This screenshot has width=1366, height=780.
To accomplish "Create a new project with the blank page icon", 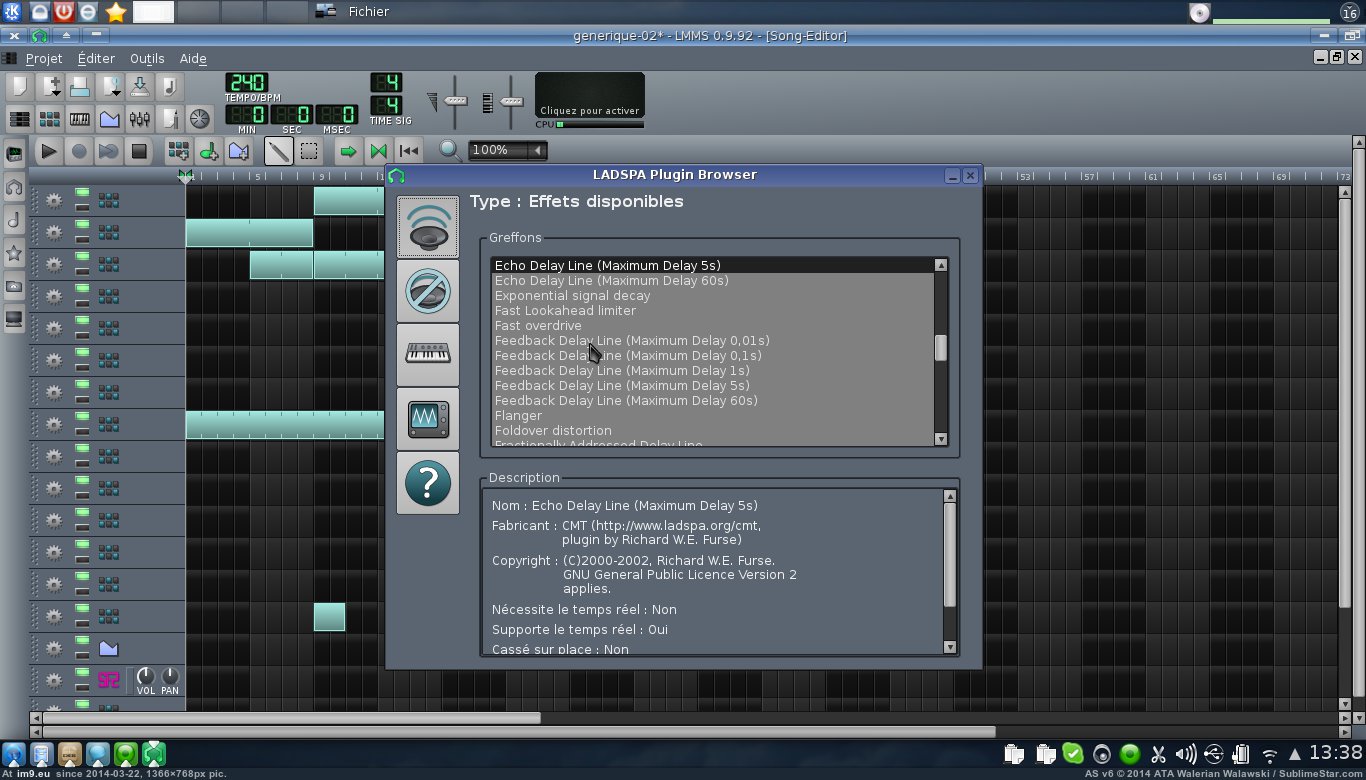I will (x=19, y=86).
